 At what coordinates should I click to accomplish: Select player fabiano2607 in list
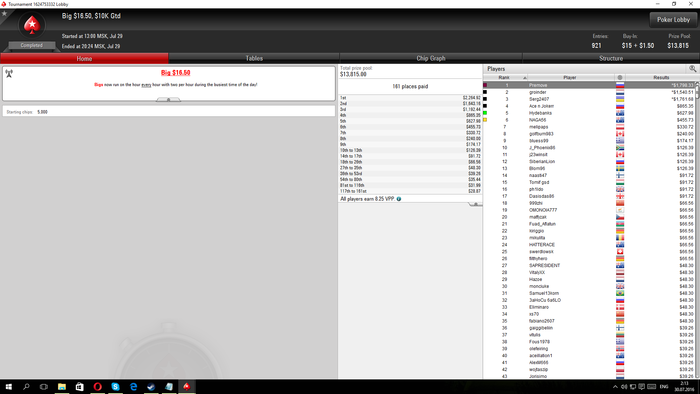(589, 321)
